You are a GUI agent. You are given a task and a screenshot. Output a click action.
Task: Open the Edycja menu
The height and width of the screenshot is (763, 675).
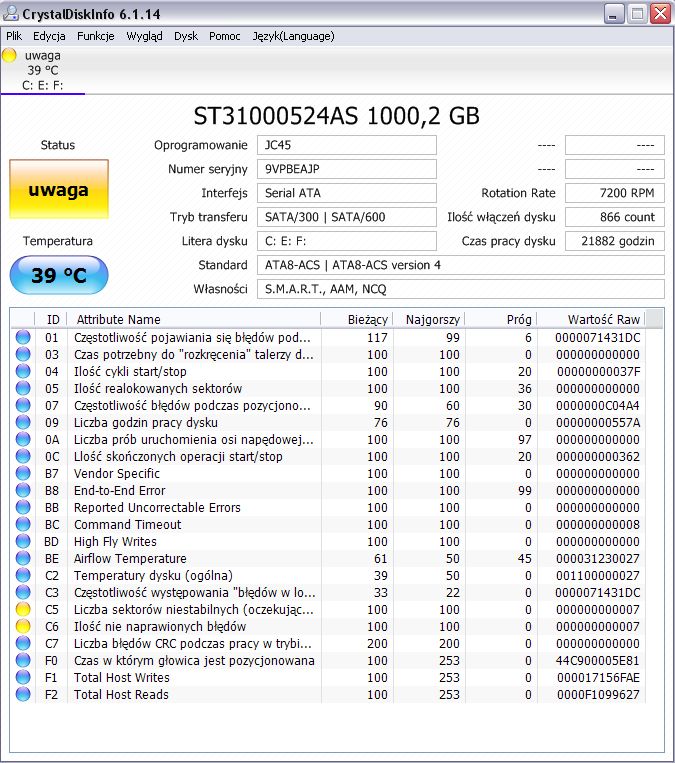(x=49, y=36)
